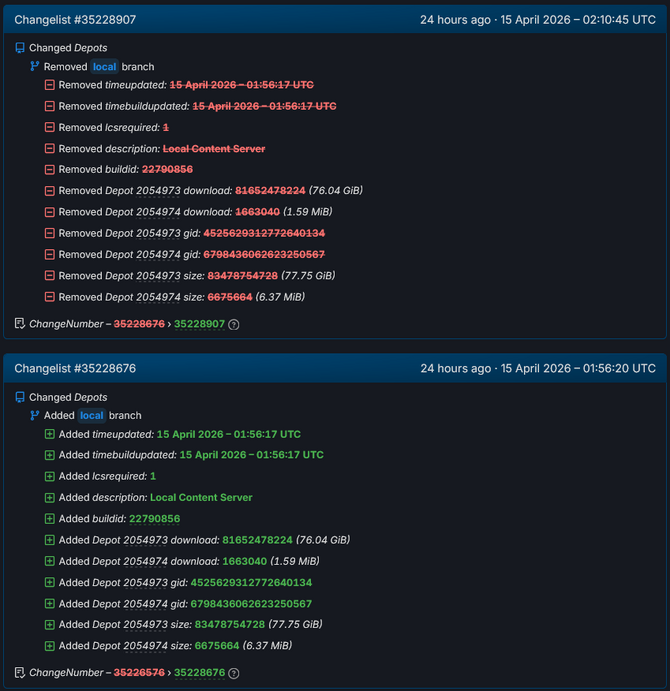The width and height of the screenshot is (670, 691).
Task: Click the Changed Depots icon in changelist #35228907
Action: (20, 48)
